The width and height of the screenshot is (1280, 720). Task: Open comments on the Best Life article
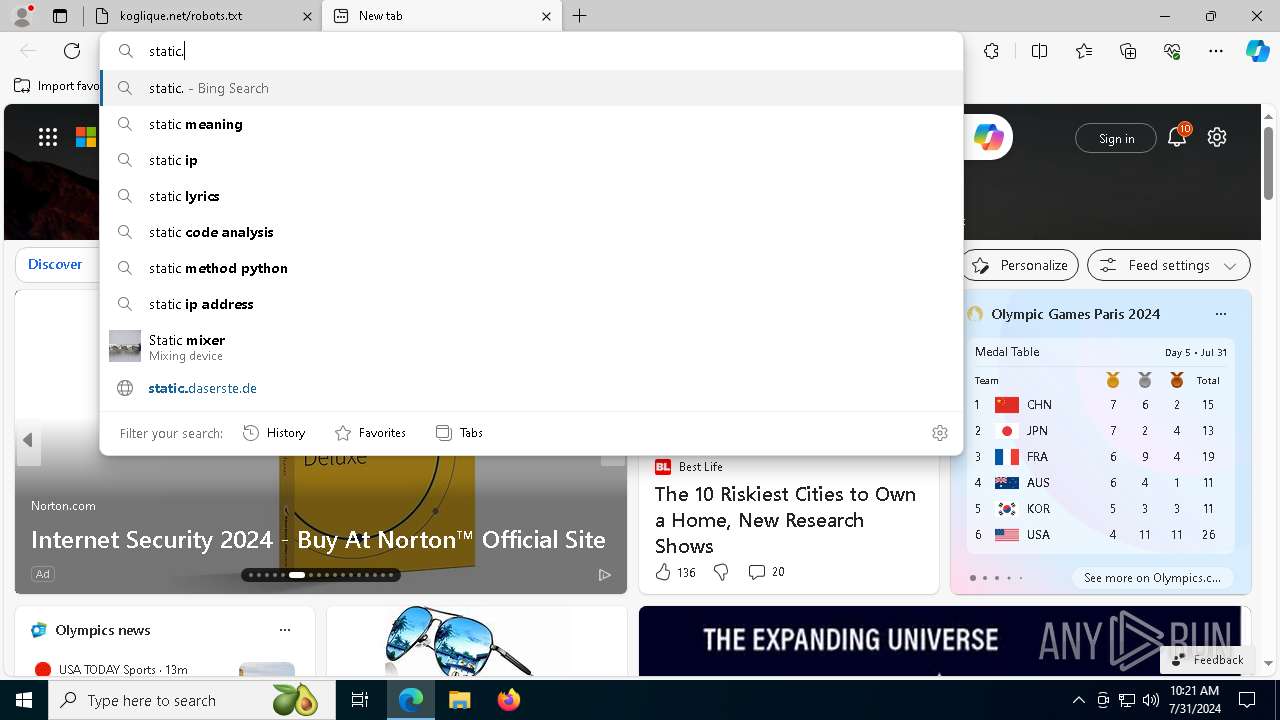pos(766,572)
